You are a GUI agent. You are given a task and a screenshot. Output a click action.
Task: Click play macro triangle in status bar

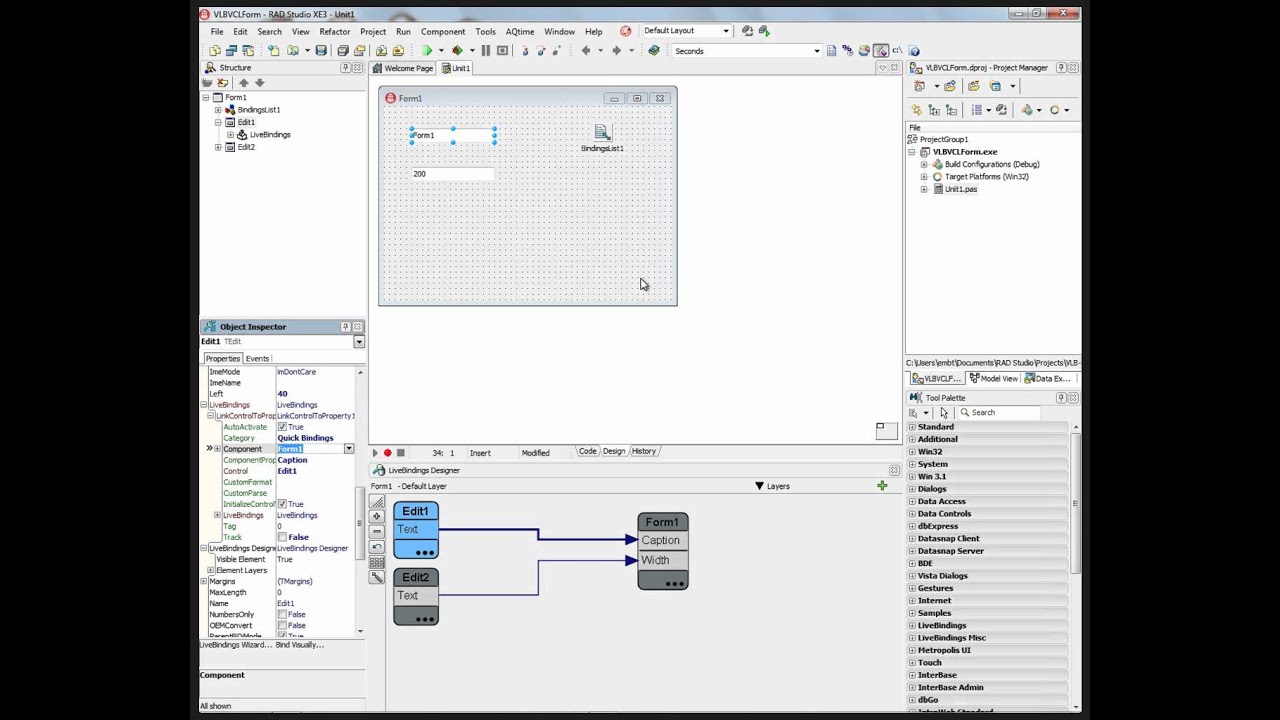coord(375,453)
